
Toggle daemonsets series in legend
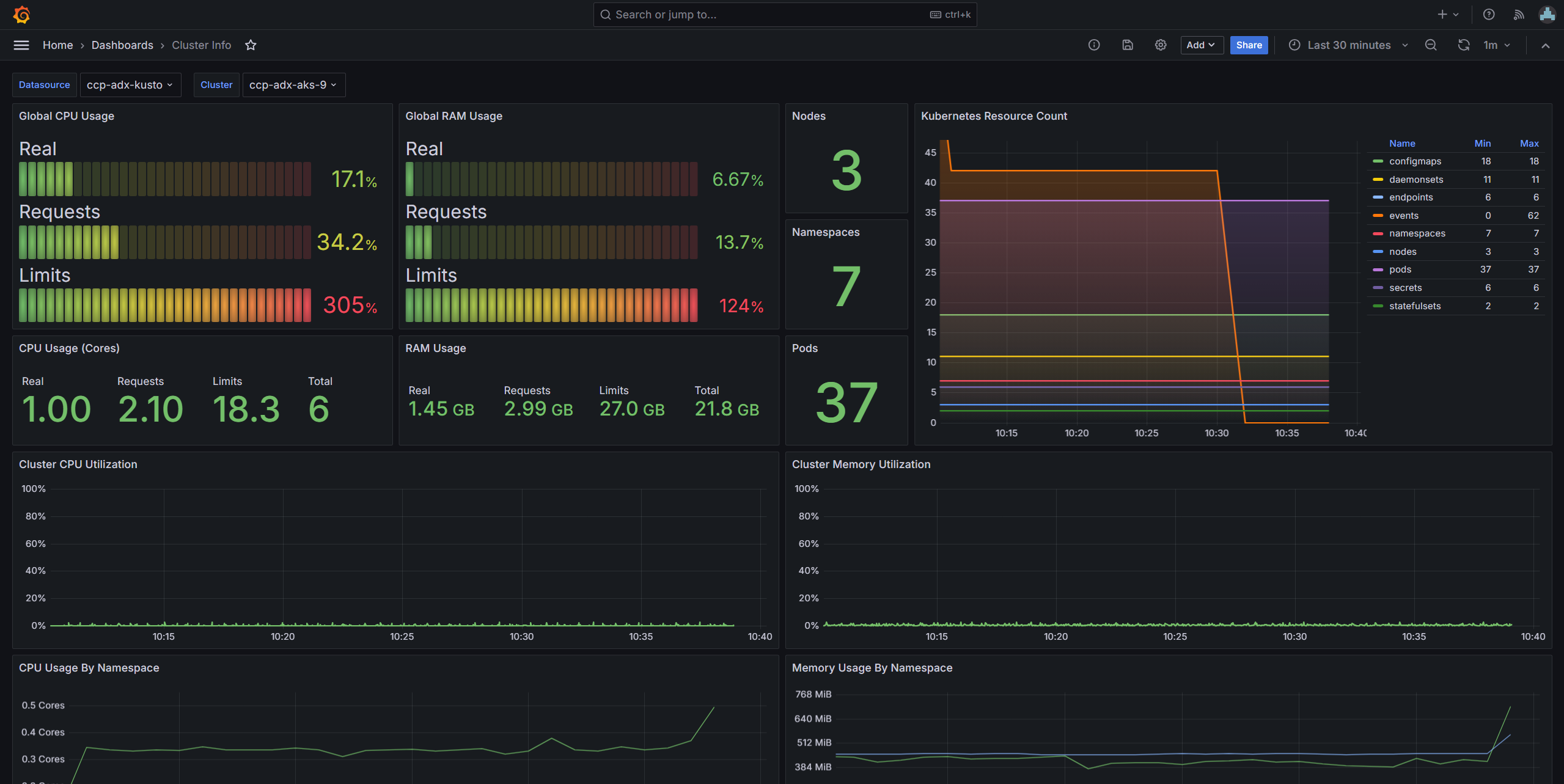[1416, 180]
